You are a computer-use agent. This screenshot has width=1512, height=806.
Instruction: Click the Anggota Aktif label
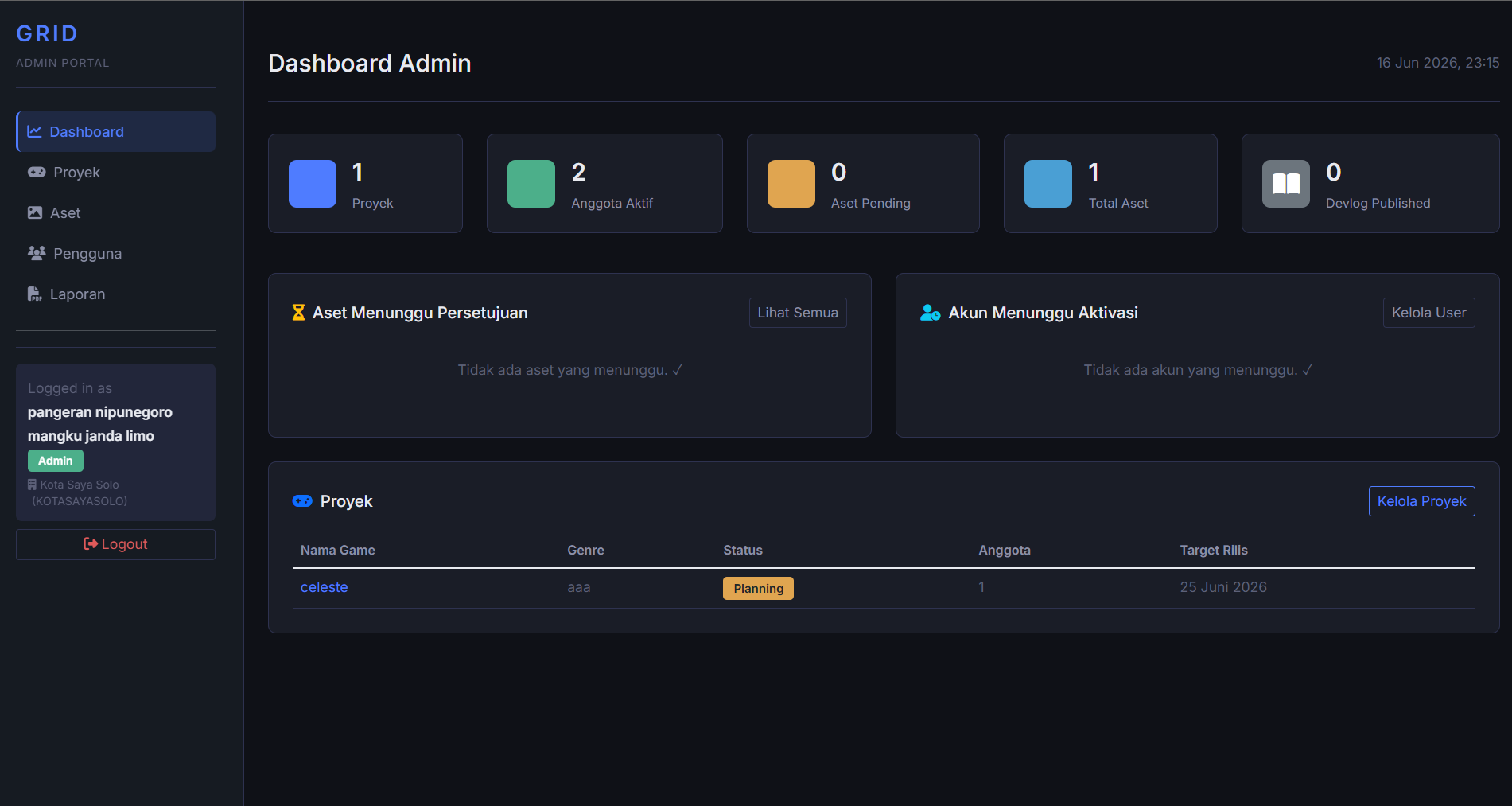tap(612, 203)
